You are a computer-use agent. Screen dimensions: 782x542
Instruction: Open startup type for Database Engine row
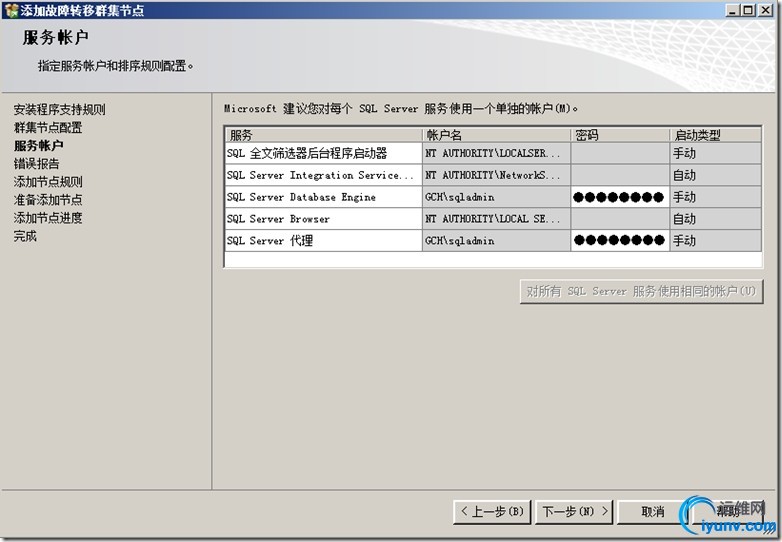coord(716,197)
